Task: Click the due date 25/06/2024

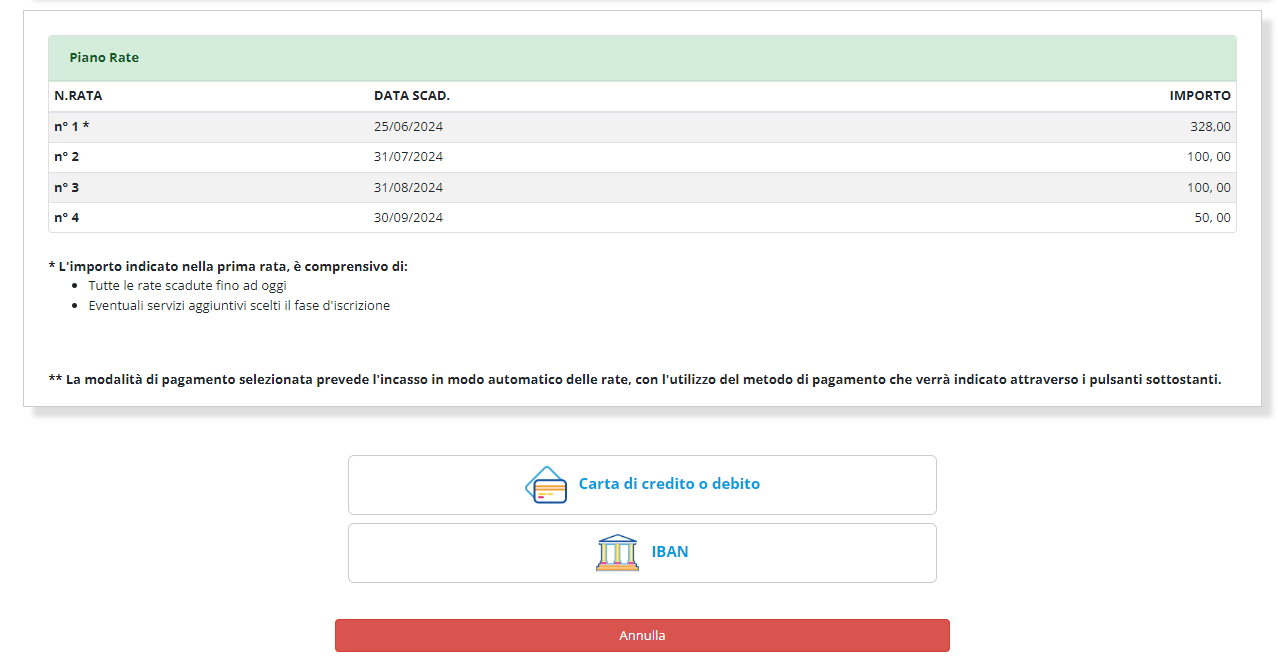Action: tap(409, 127)
